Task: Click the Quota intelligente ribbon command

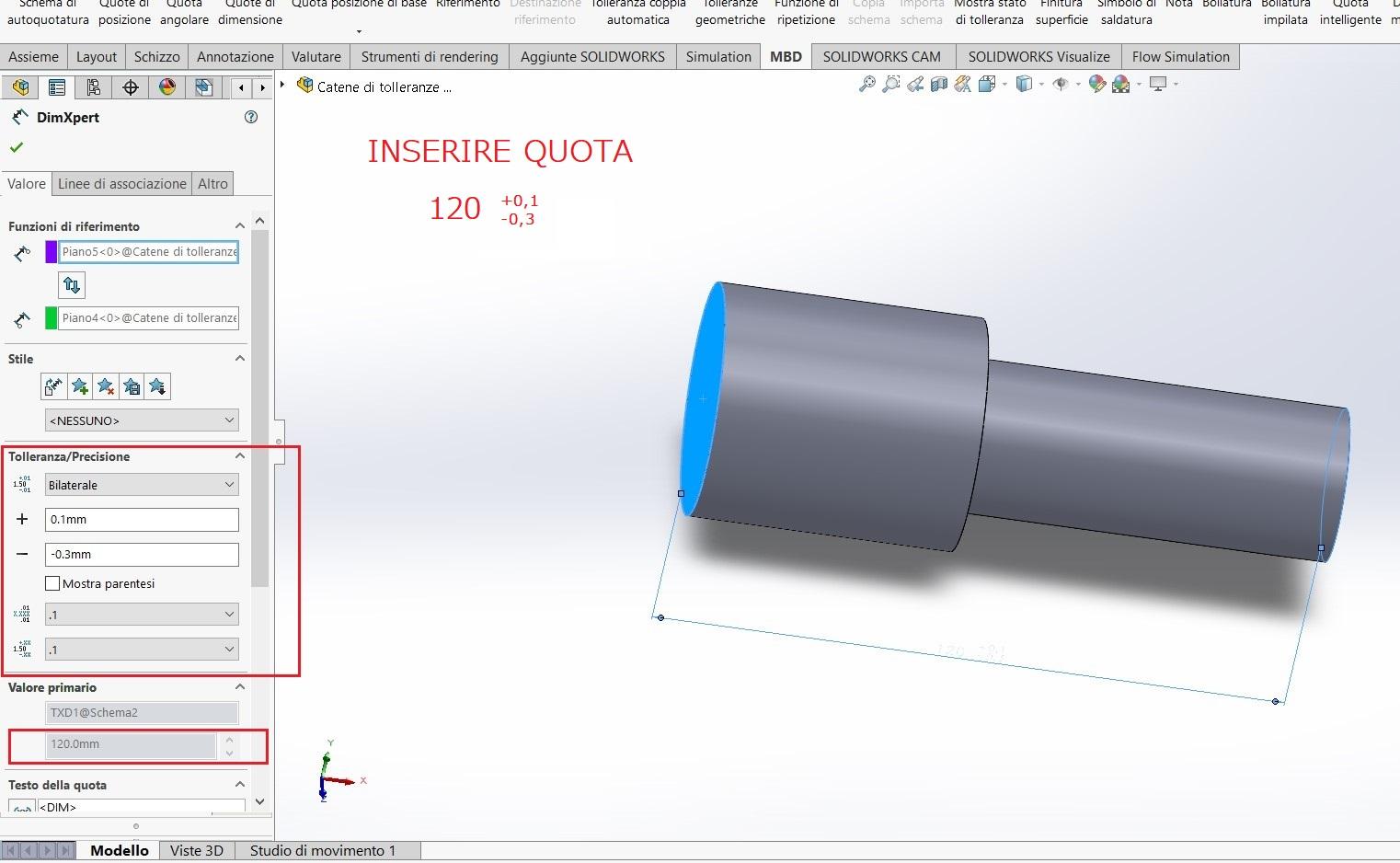Action: tap(1350, 13)
